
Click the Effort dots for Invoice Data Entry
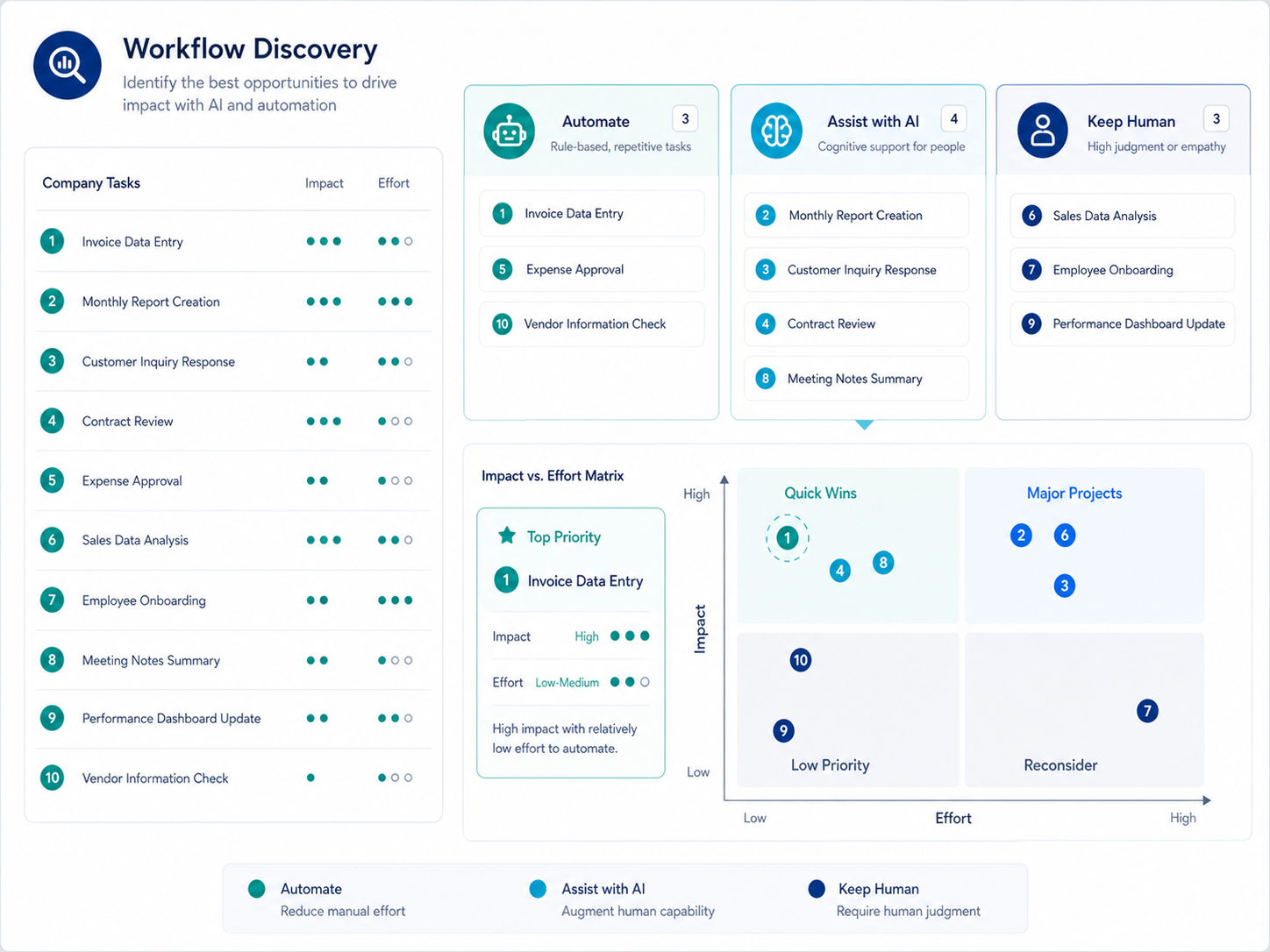coord(396,241)
